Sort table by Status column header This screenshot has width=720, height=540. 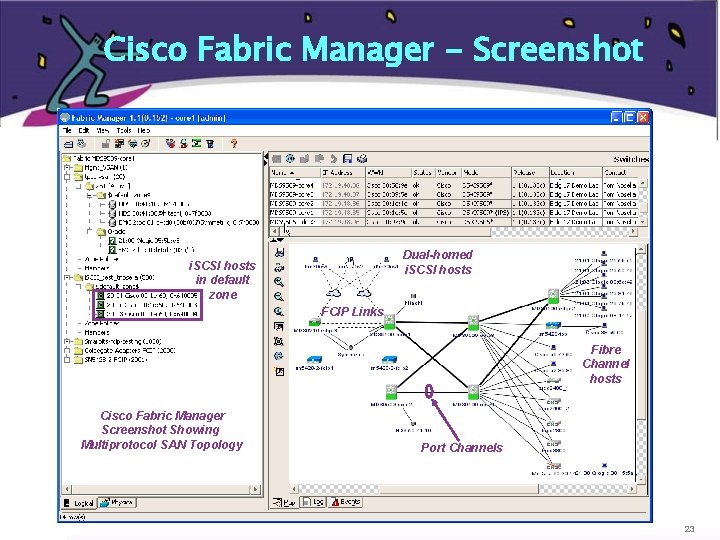click(x=422, y=173)
